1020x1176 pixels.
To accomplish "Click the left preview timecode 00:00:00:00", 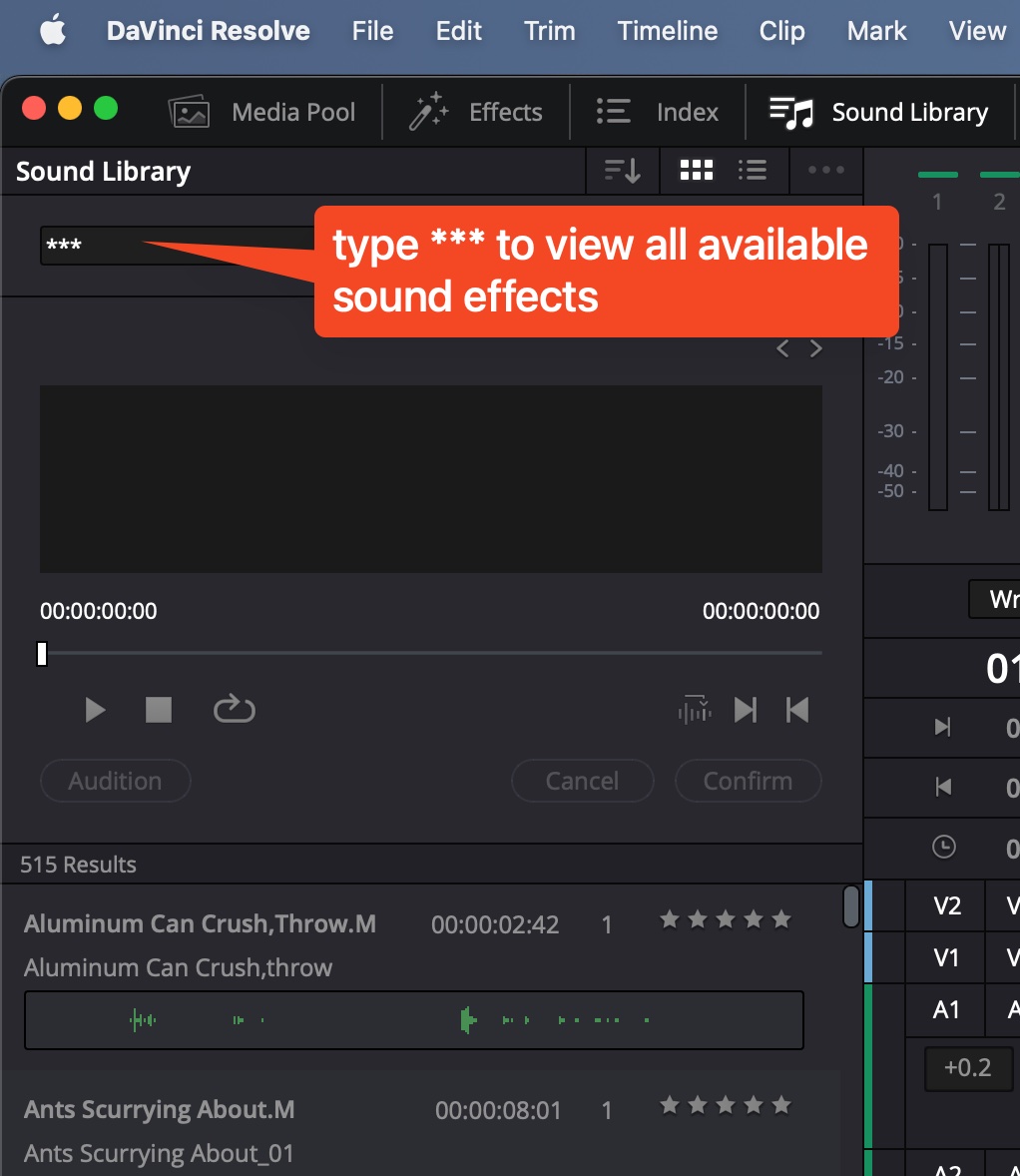I will (x=98, y=611).
